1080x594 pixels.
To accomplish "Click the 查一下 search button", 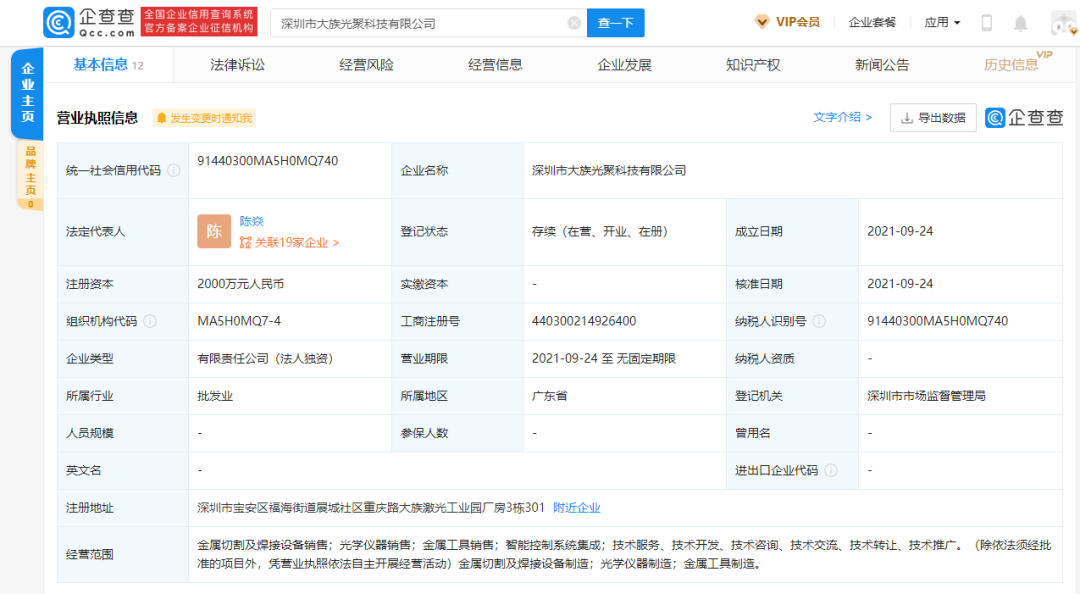I will pyautogui.click(x=615, y=23).
